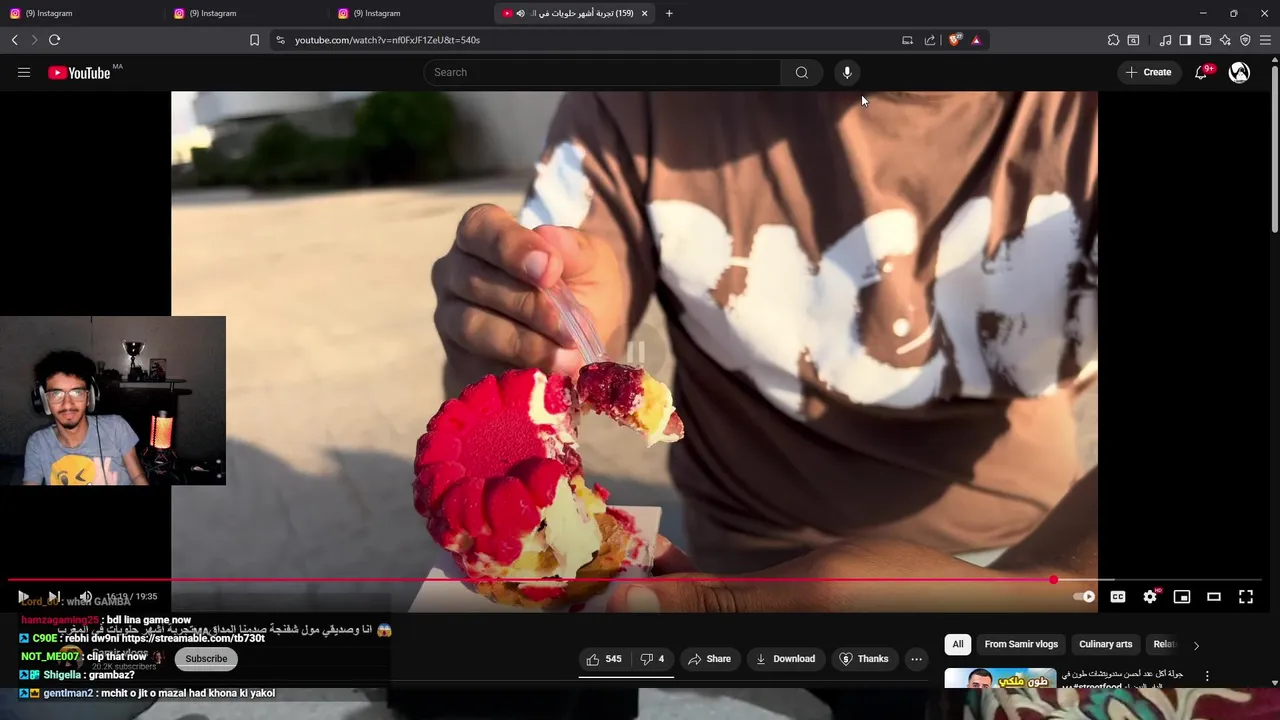The height and width of the screenshot is (720, 1280).
Task: Select the From Samir vlogs chip
Action: 1021,644
